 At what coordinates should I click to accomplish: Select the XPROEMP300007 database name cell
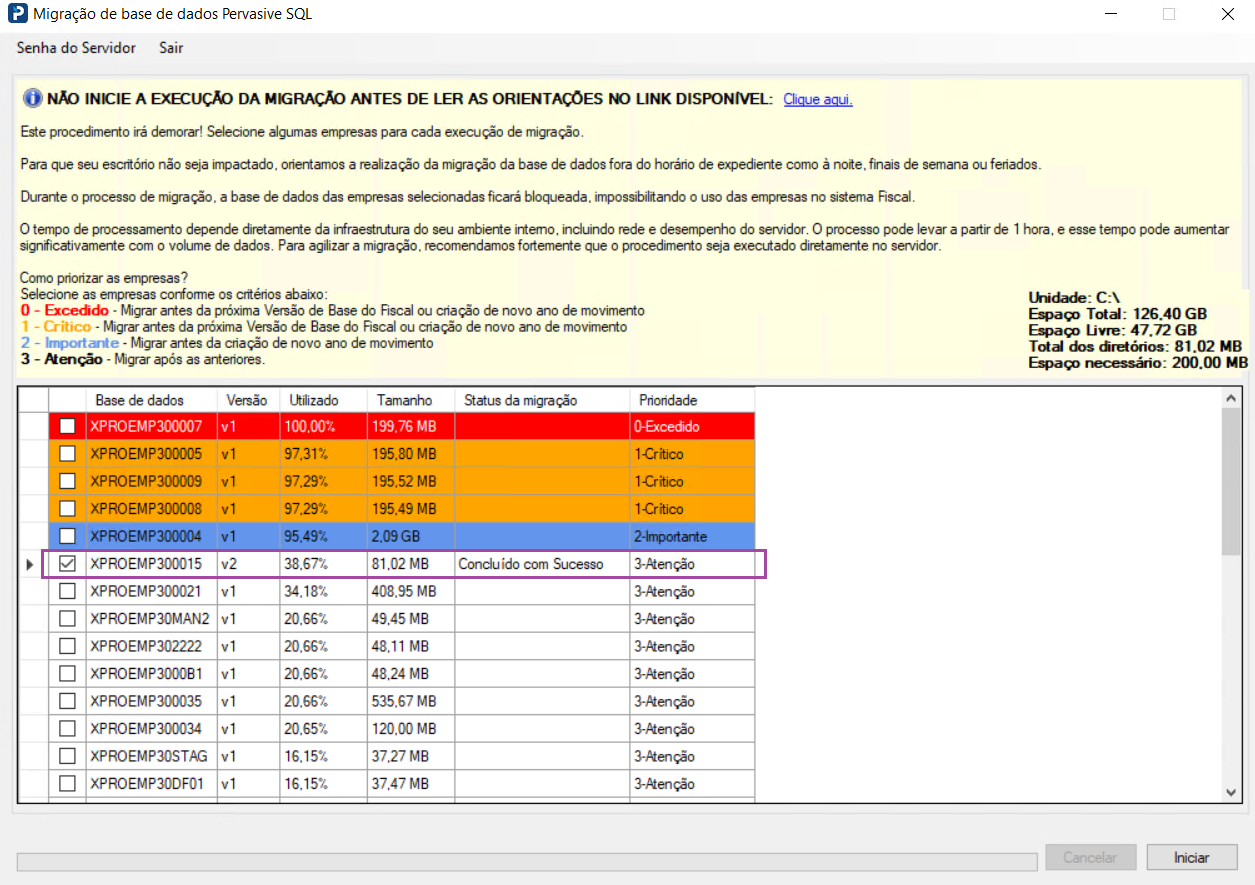point(151,426)
